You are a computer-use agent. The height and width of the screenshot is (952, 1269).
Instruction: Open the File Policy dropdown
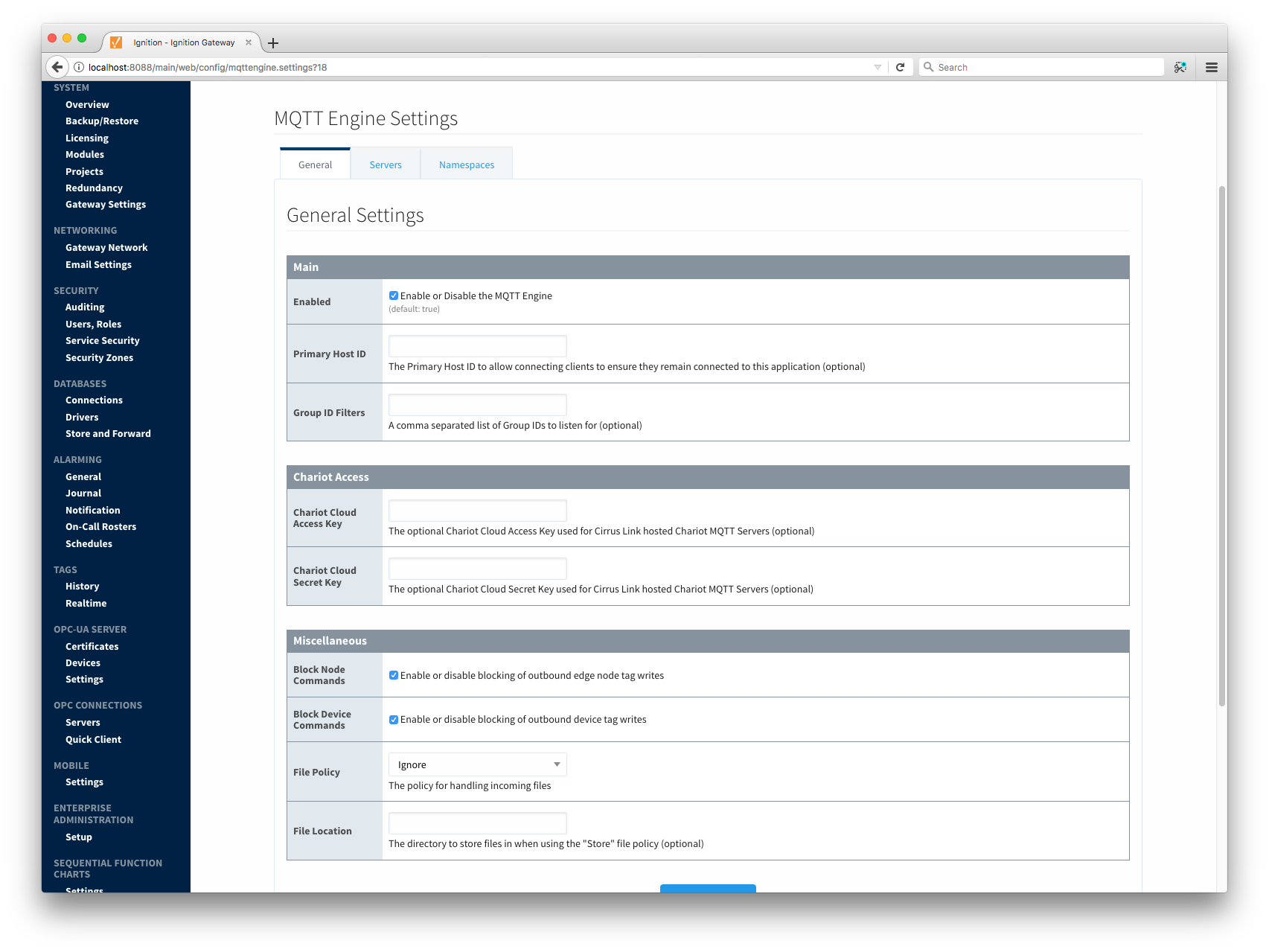tap(478, 764)
